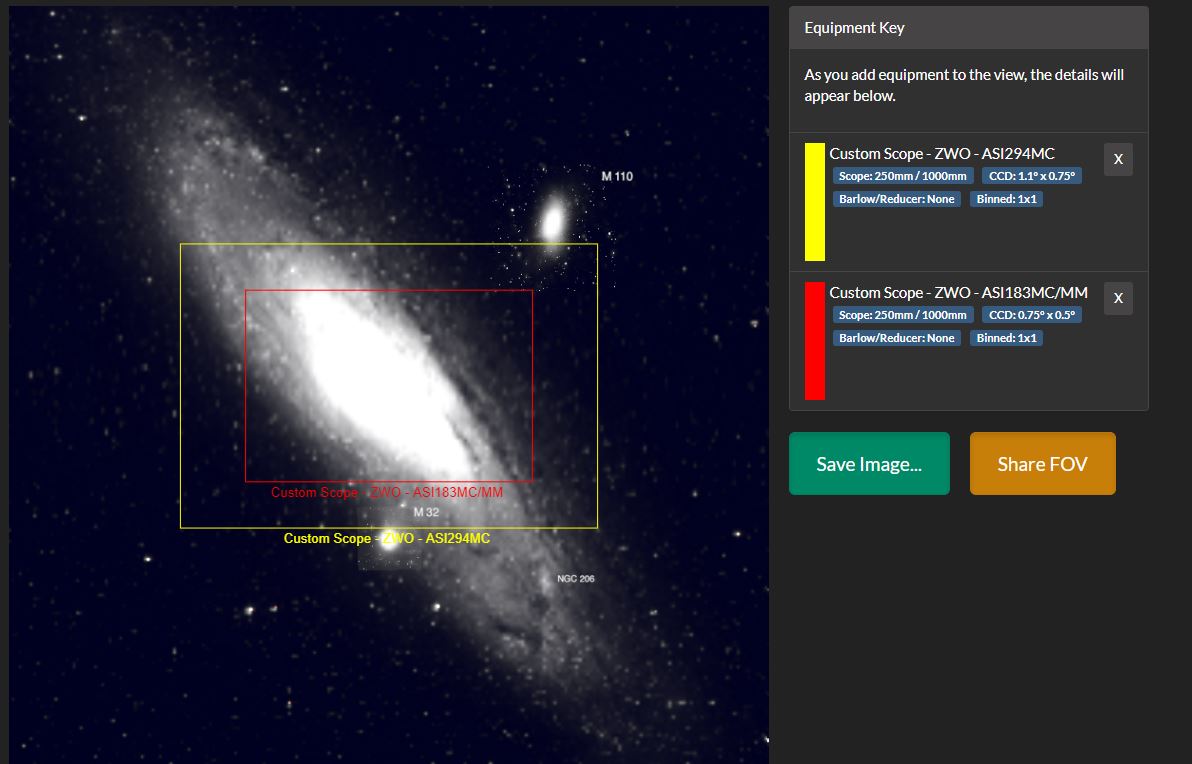The height and width of the screenshot is (764, 1192).
Task: Click the red ASI183MC/MM label below the FOV box
Action: point(387,493)
